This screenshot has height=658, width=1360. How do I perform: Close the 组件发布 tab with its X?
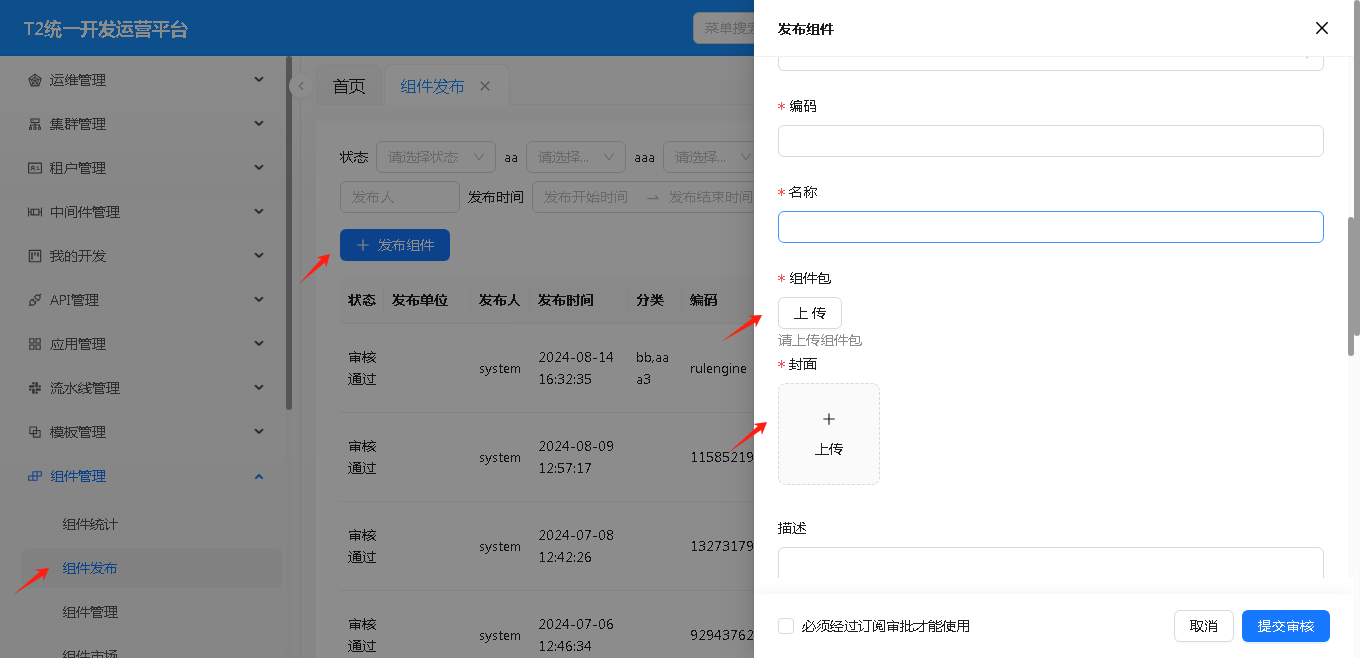pos(485,86)
